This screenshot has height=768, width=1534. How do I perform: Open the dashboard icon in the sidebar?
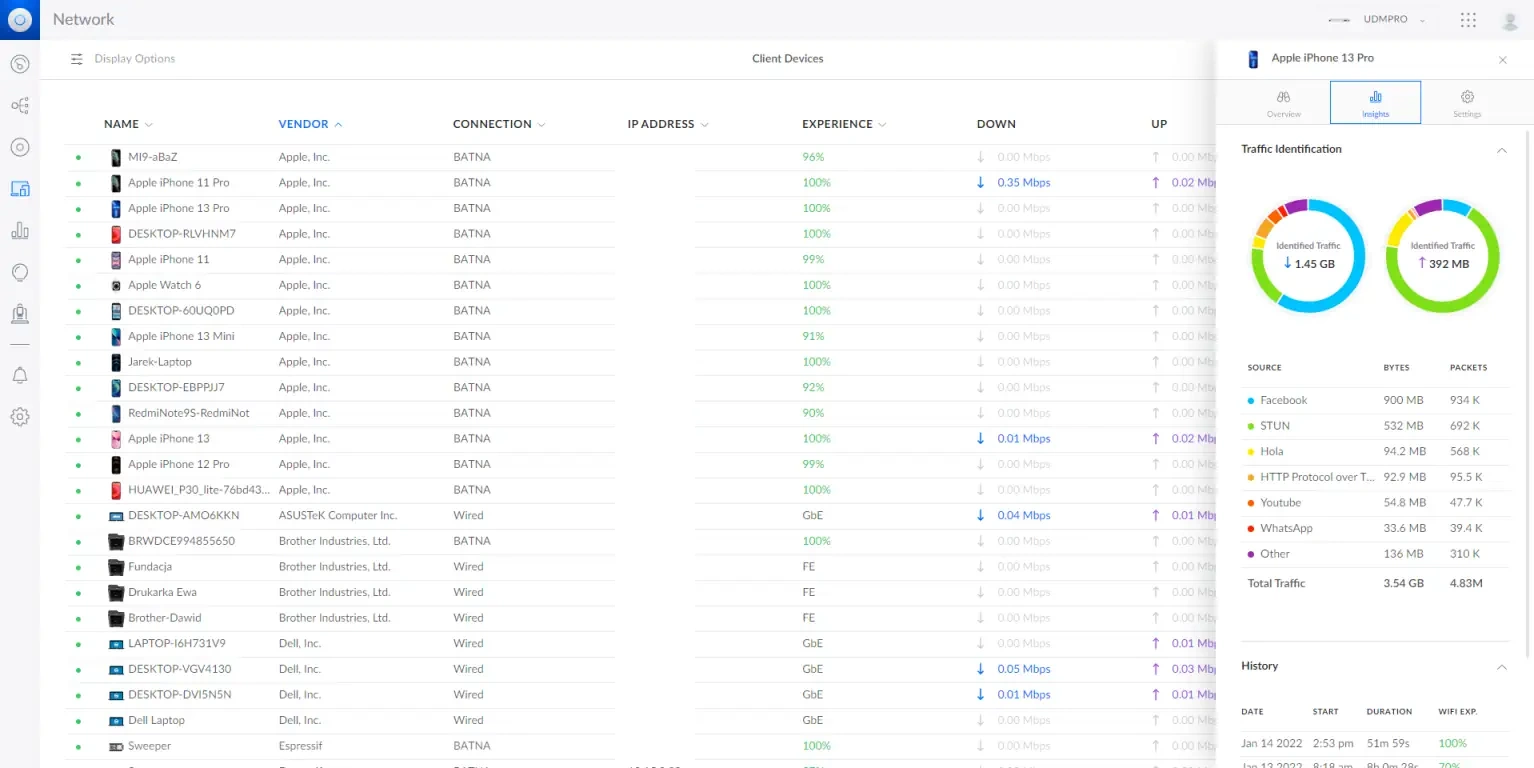tap(19, 64)
